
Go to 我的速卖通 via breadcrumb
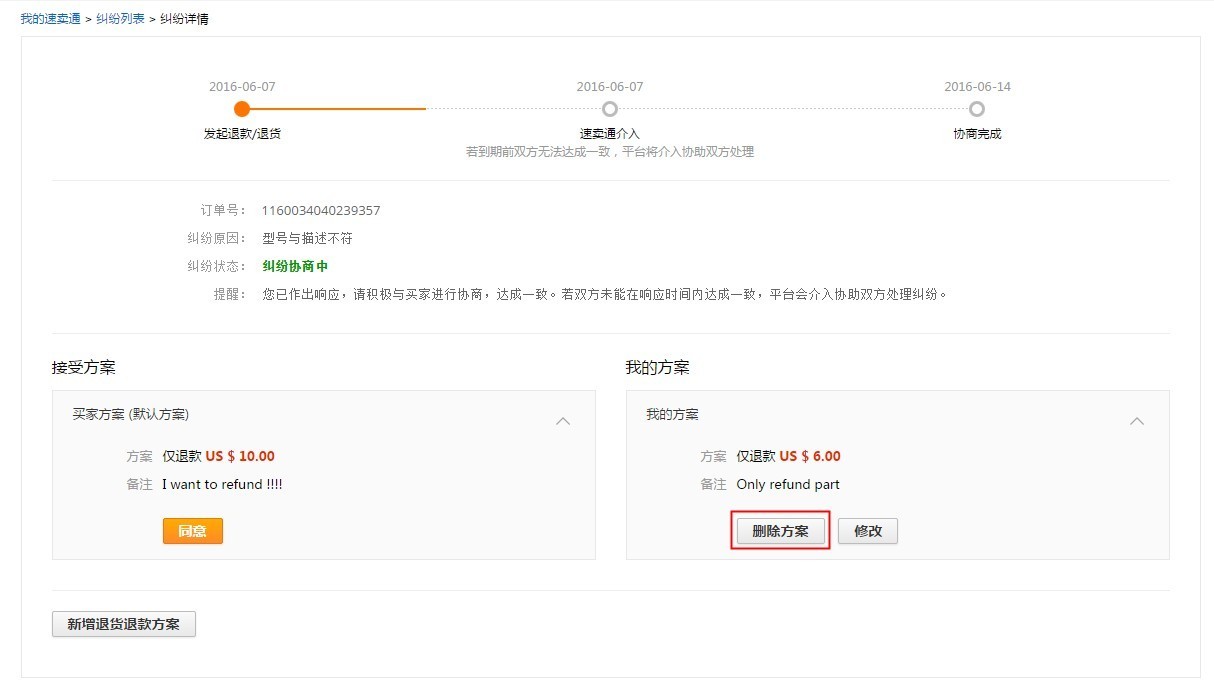(50, 17)
